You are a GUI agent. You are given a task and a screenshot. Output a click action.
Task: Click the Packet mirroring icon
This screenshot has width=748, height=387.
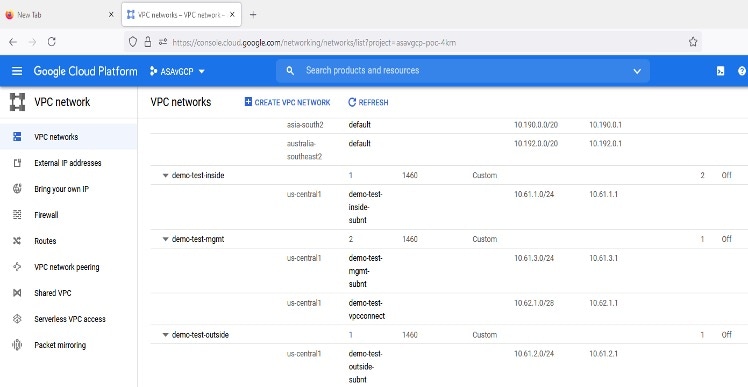click(x=17, y=345)
